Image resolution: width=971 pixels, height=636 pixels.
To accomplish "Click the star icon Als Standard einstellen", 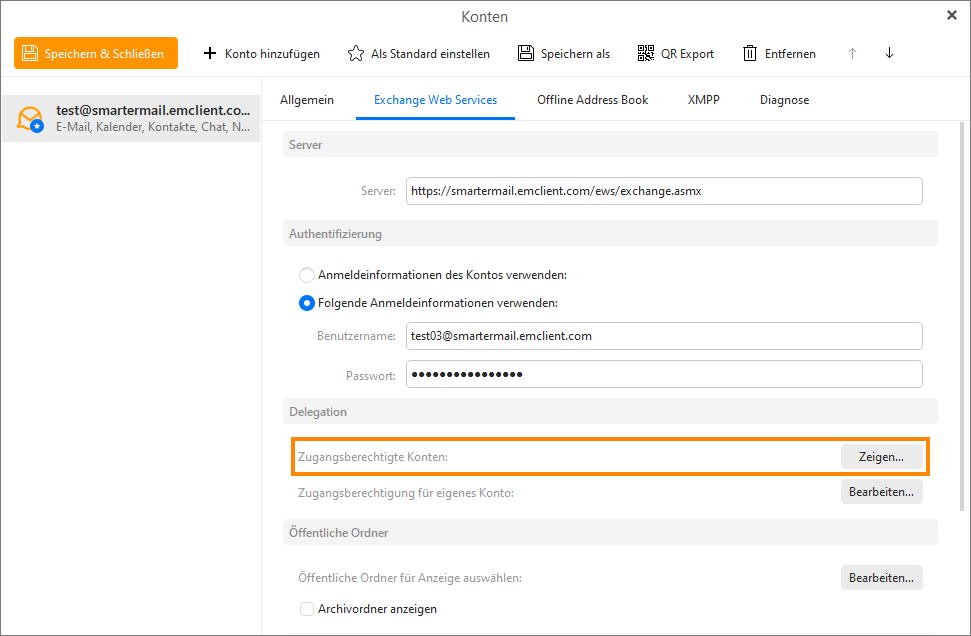I will point(356,53).
